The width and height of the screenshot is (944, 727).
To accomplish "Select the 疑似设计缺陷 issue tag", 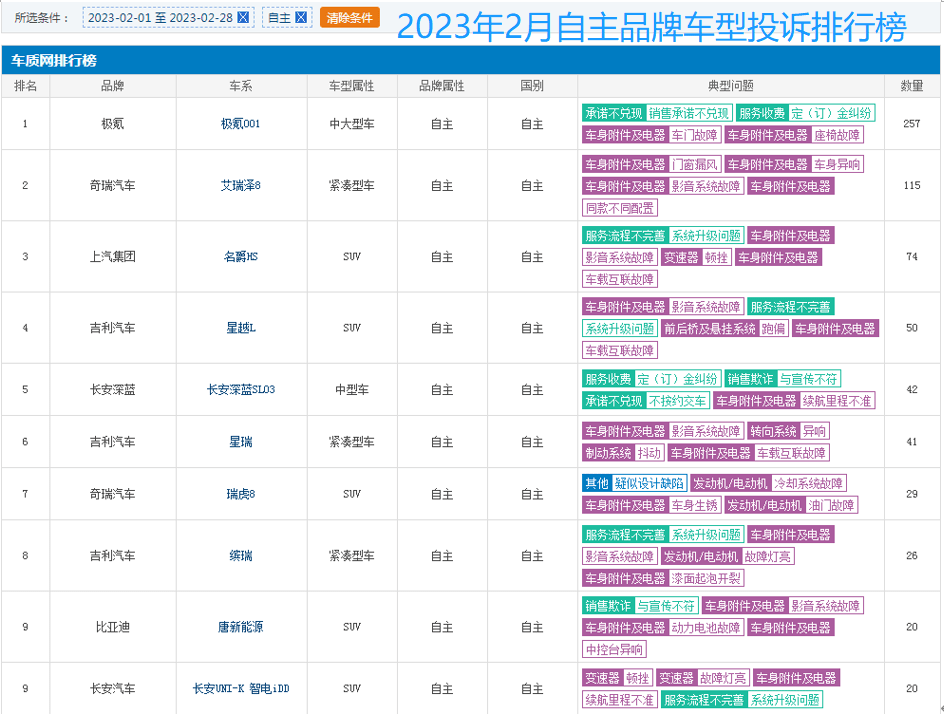I will tap(649, 483).
